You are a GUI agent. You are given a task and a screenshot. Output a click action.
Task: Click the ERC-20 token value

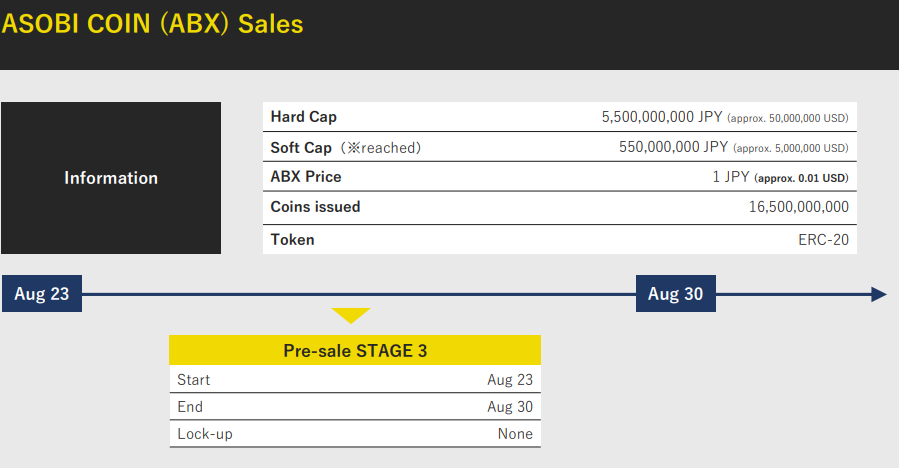(x=825, y=240)
